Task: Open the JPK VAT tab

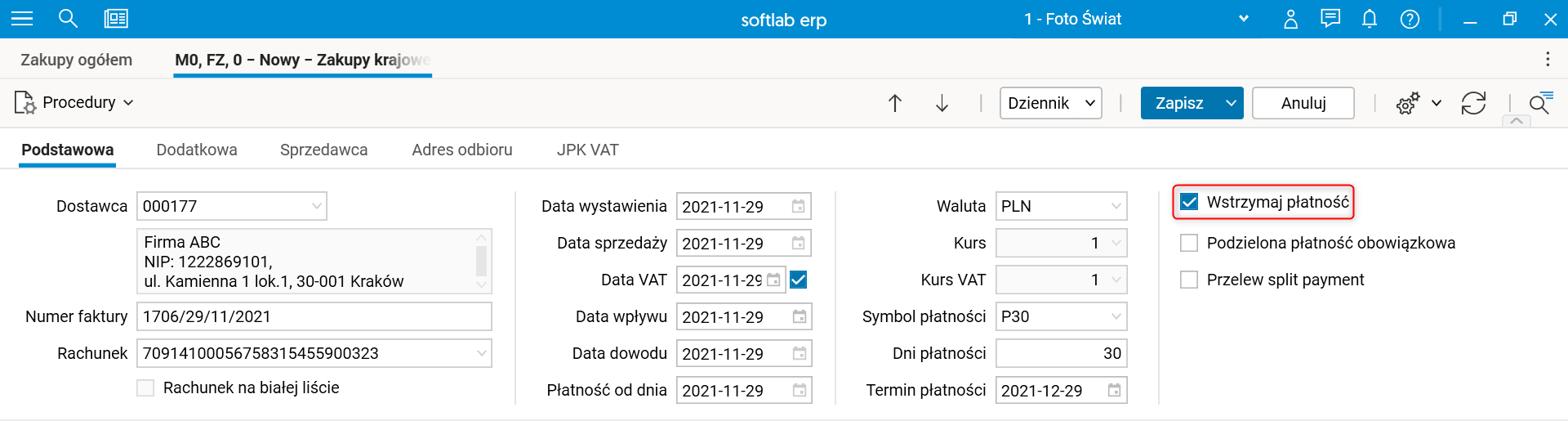Action: (x=587, y=150)
